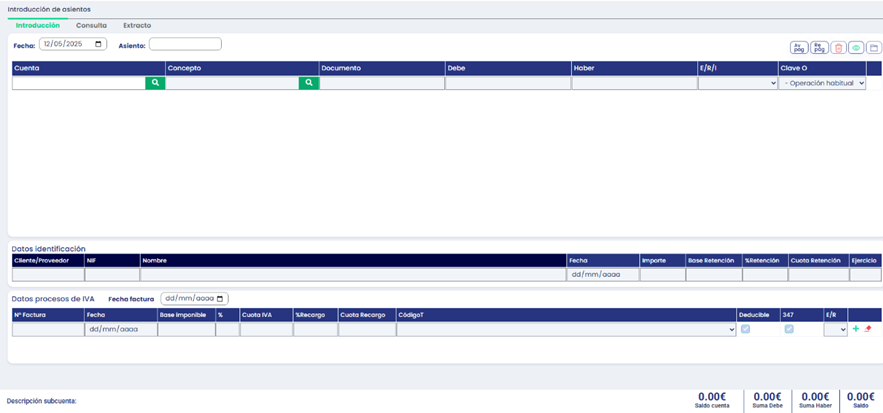Viewport: 883px width, 413px height.
Task: Click the Nº Factura input field
Action: [47, 329]
